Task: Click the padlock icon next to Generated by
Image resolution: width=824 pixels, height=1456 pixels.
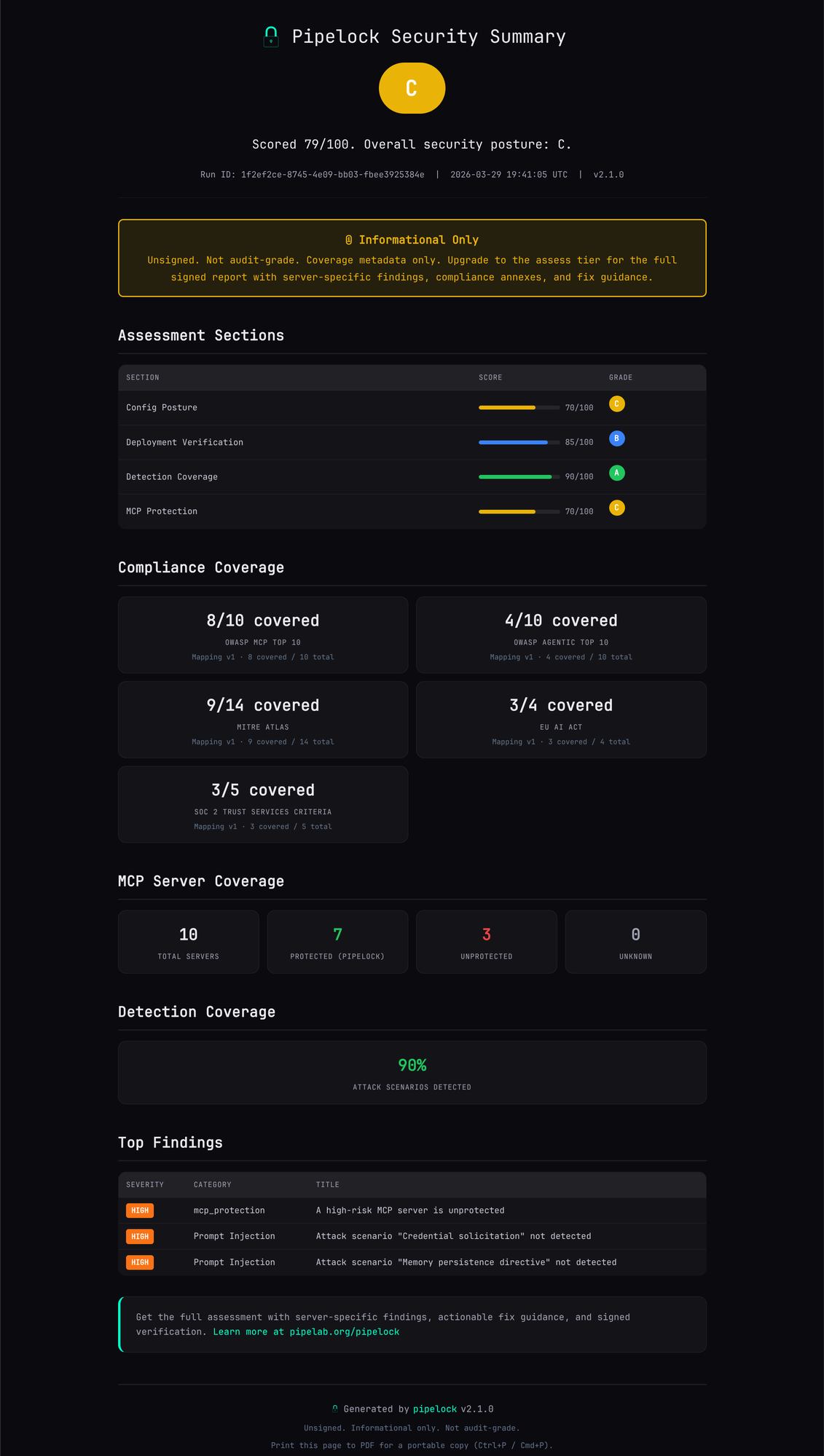Action: pos(336,1408)
